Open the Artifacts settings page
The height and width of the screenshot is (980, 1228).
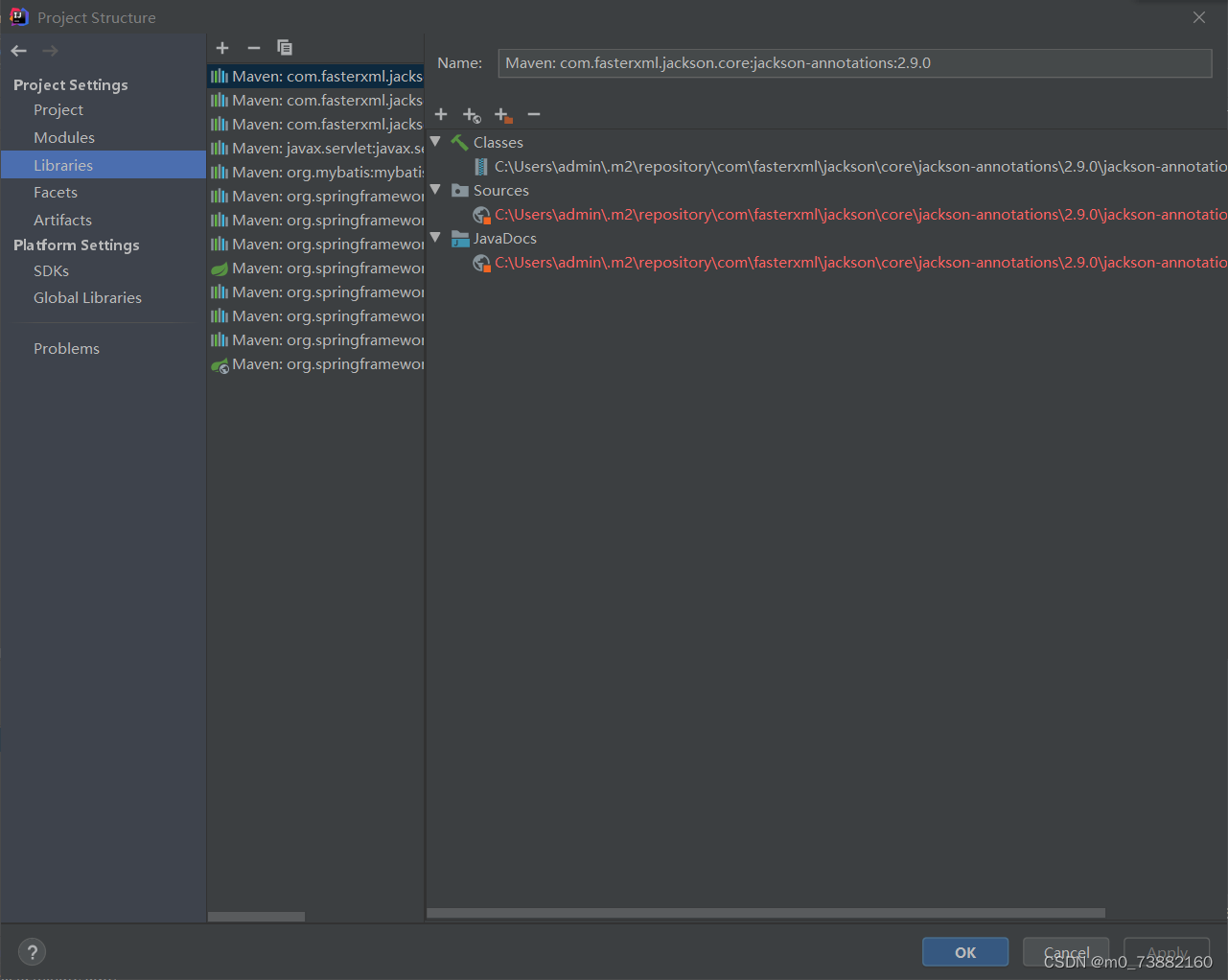coord(62,221)
